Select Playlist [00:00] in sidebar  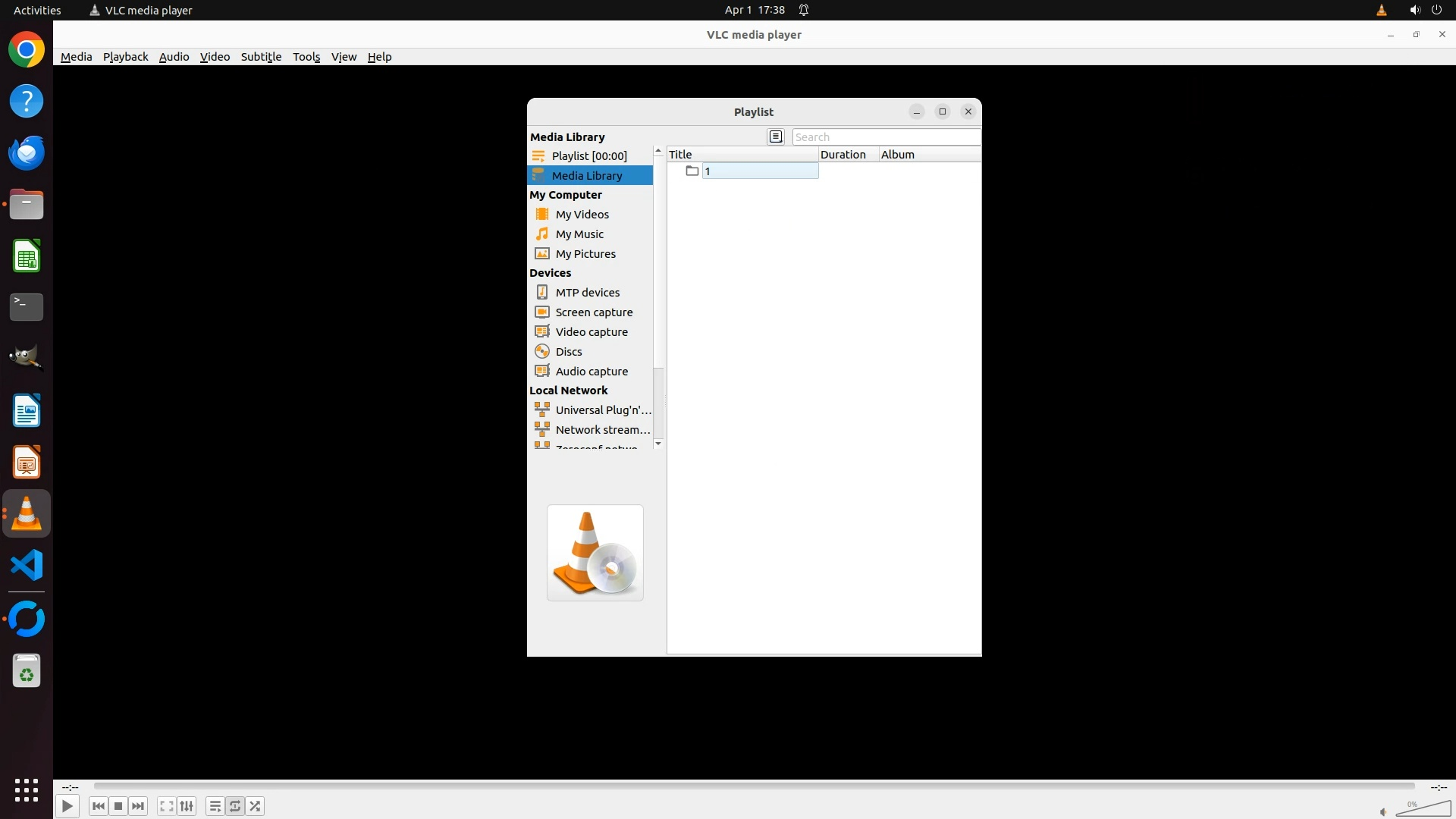click(588, 156)
